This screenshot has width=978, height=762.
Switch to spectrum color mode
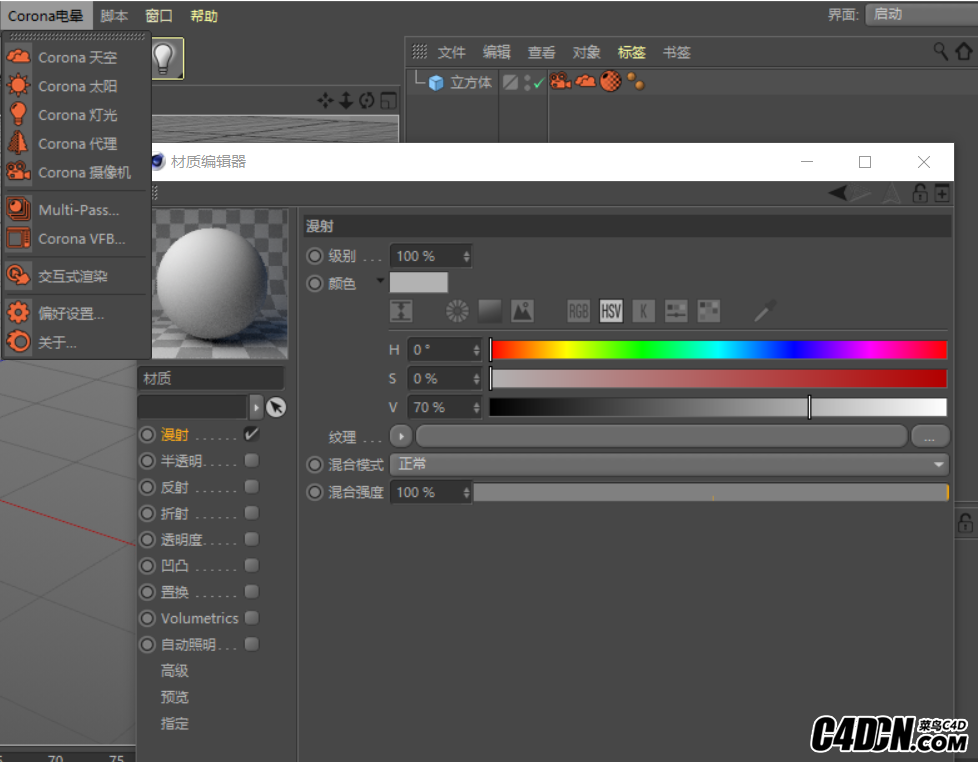pos(490,311)
